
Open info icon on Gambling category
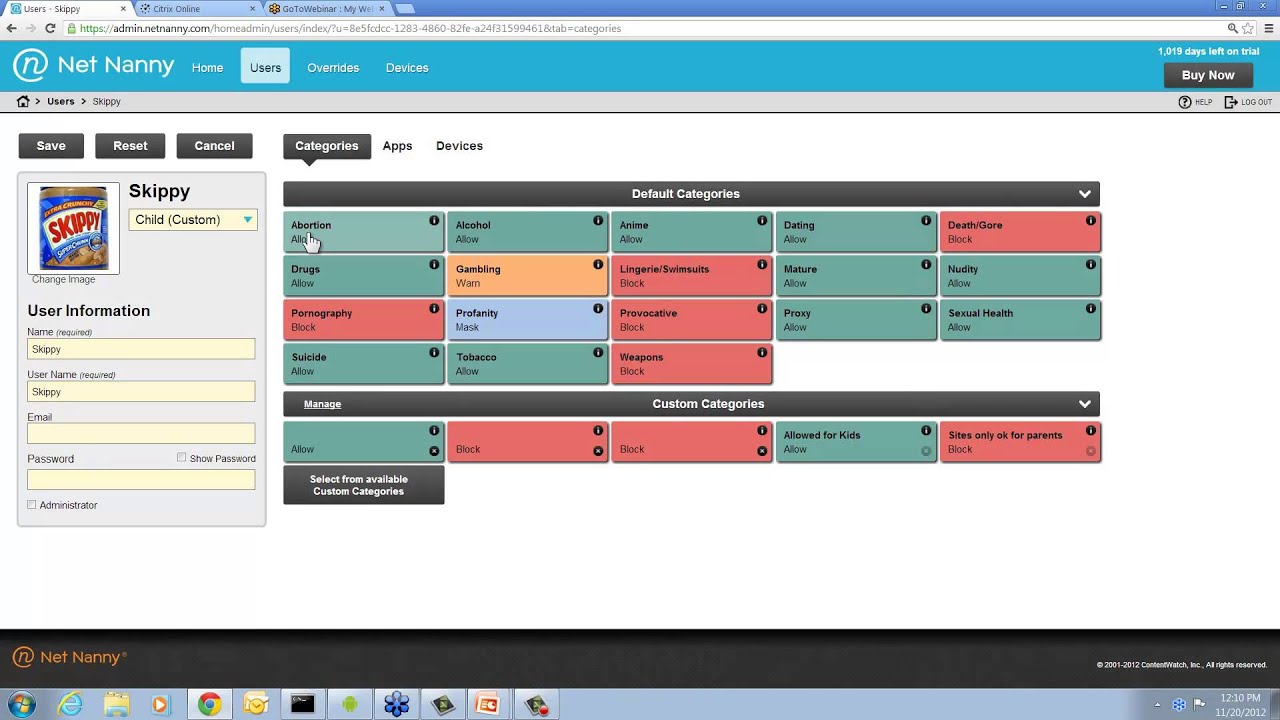[x=598, y=265]
